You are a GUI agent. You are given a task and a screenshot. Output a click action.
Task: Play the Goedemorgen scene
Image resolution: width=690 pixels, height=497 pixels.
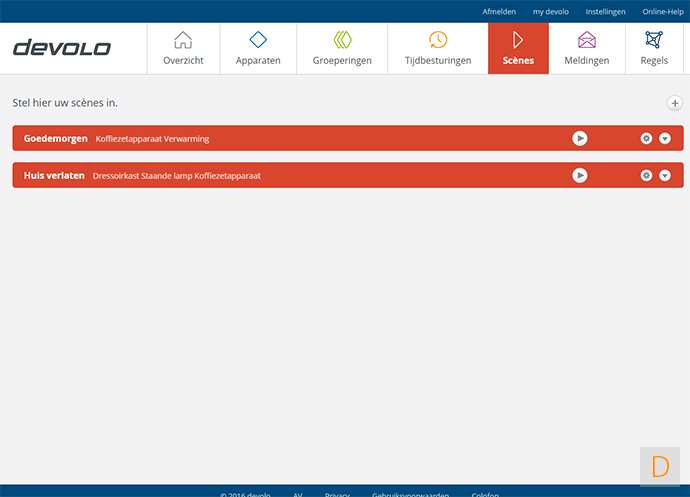coord(580,138)
